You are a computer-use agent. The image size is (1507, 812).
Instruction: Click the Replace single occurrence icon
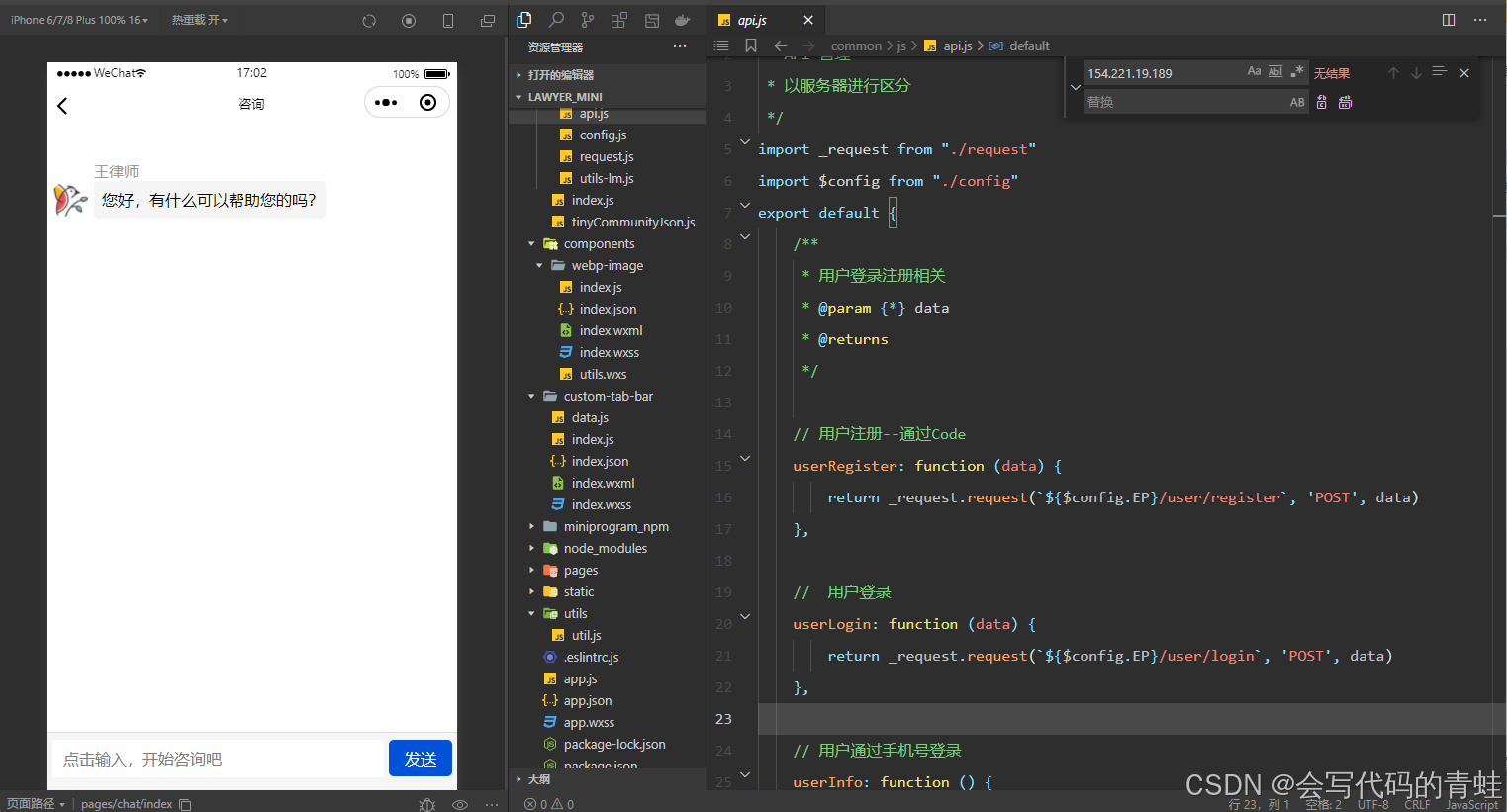pyautogui.click(x=1322, y=102)
